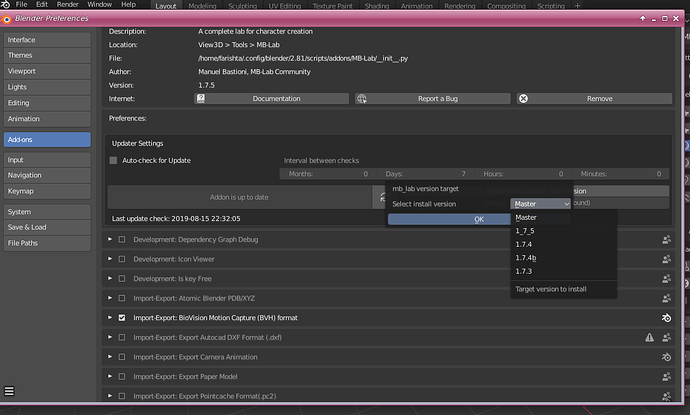This screenshot has height=415, width=690.
Task: Enable Auto-check for Update checkbox
Action: (114, 161)
